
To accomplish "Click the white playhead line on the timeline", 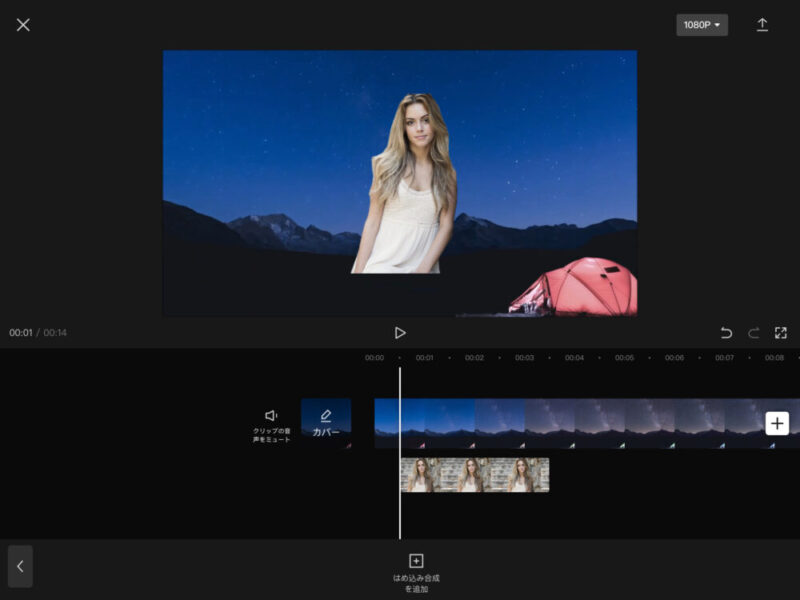I will click(x=400, y=510).
